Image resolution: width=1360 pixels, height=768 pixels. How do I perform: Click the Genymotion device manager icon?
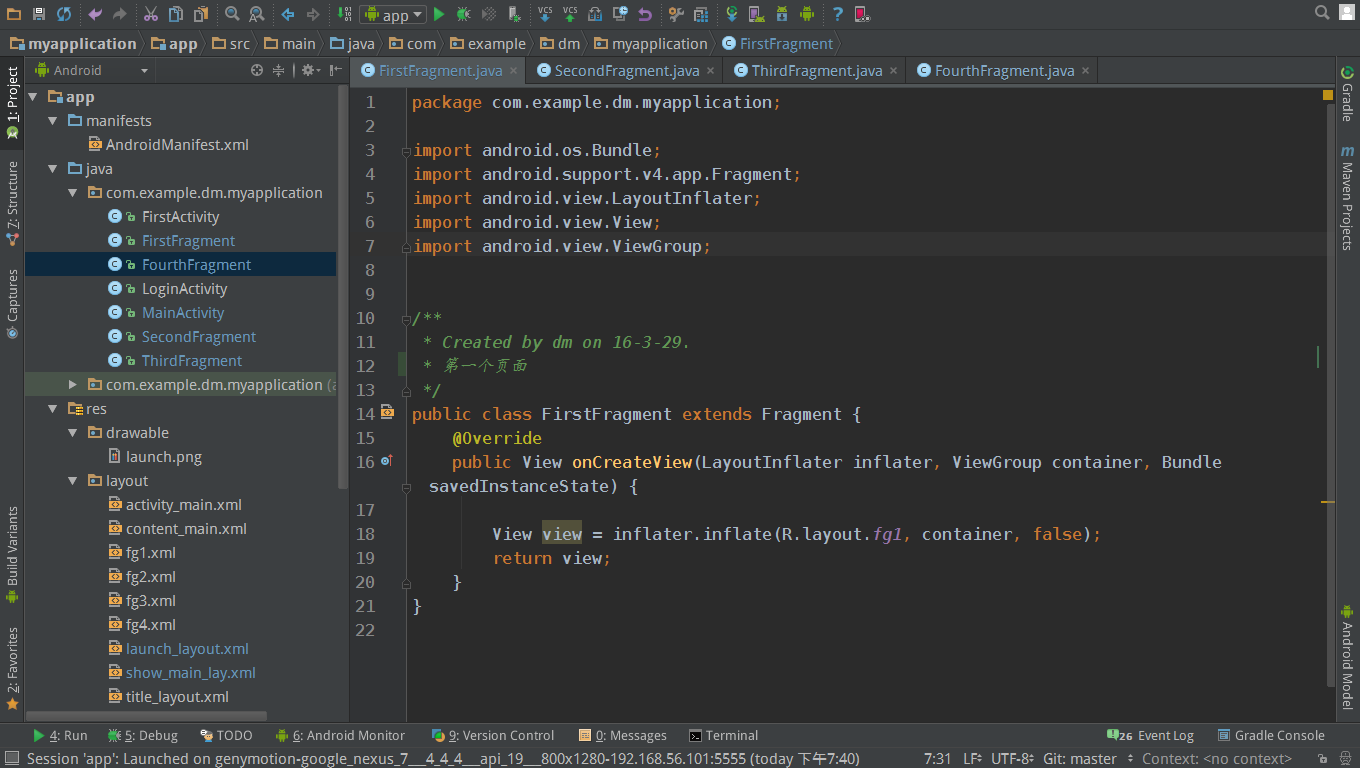click(862, 14)
